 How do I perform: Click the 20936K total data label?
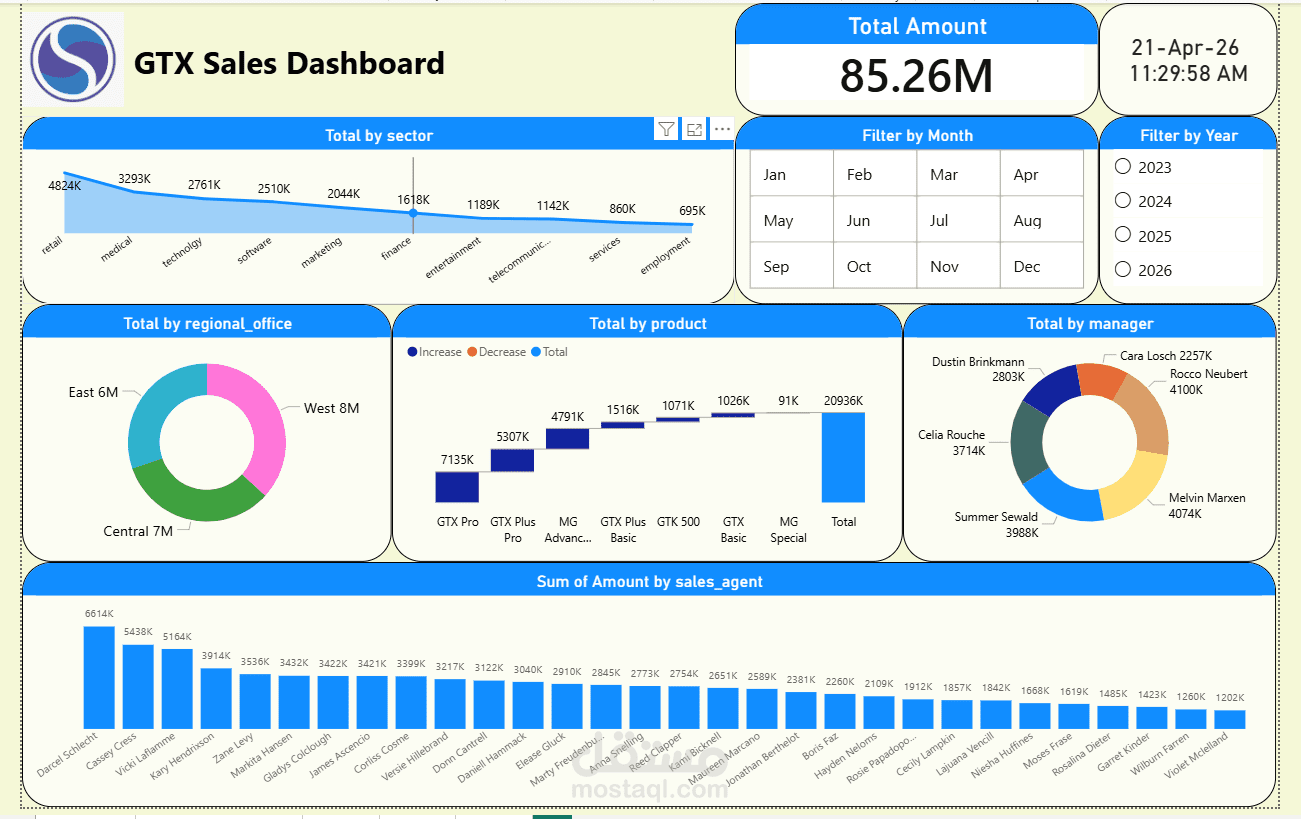pos(843,401)
